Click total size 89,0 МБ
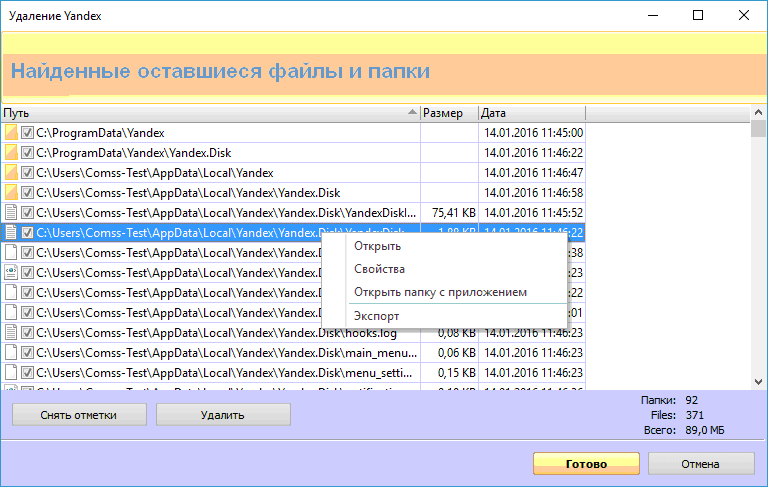The width and height of the screenshot is (768, 487). [x=705, y=430]
